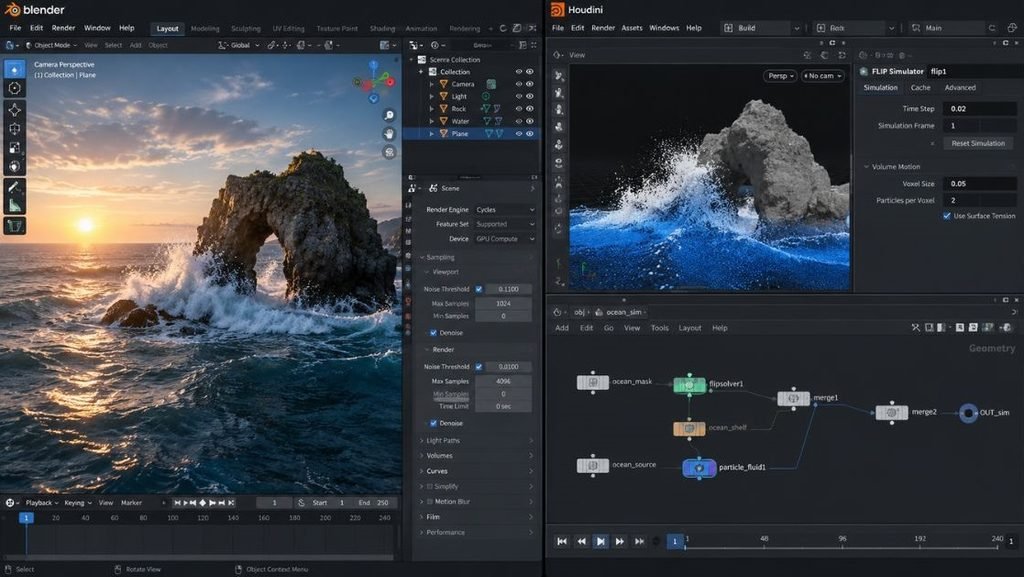Select the 3D Cursor tool in Blender
1024x577 pixels.
click(x=14, y=88)
